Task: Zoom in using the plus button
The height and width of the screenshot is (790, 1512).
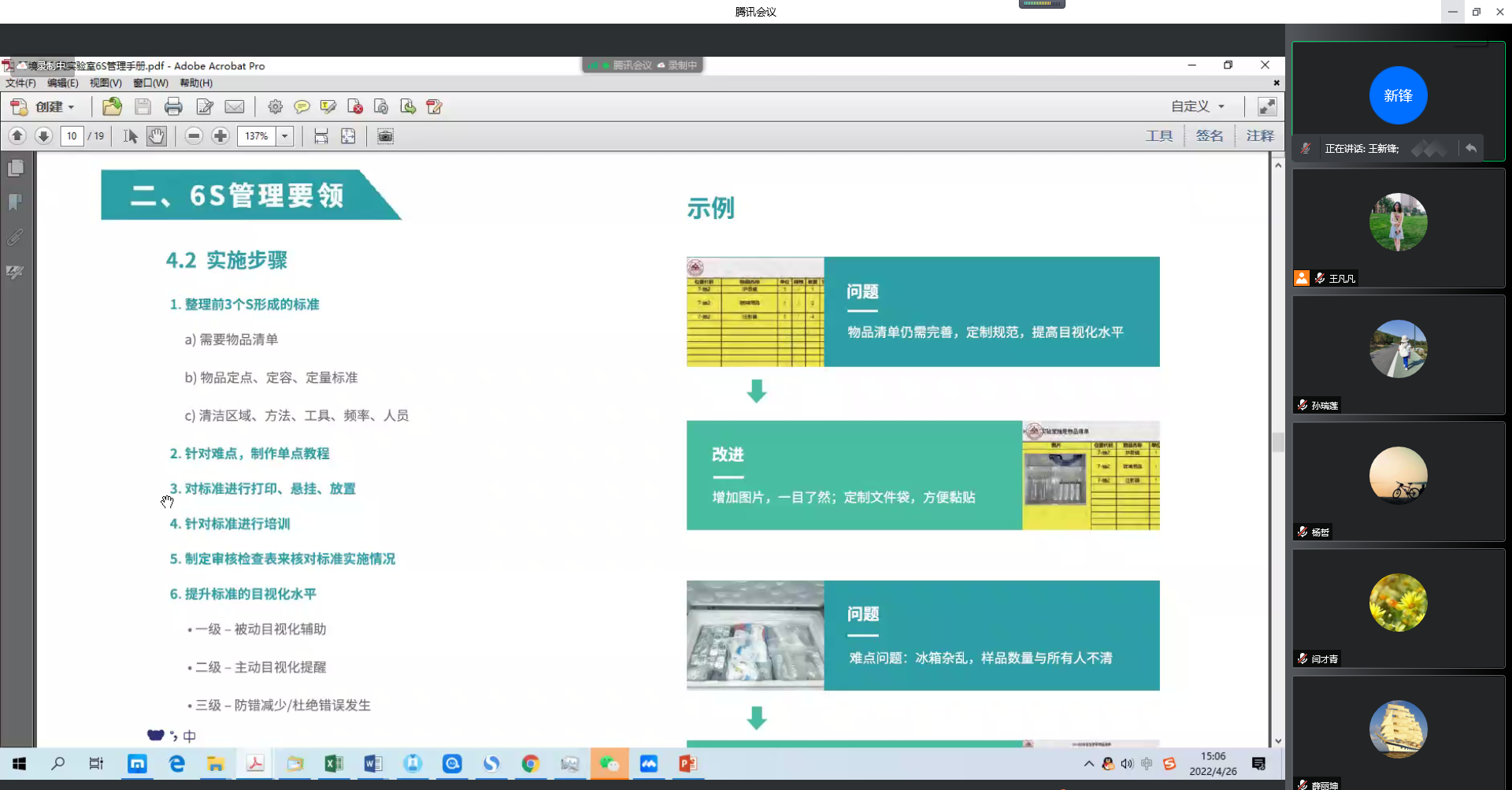Action: tap(220, 136)
